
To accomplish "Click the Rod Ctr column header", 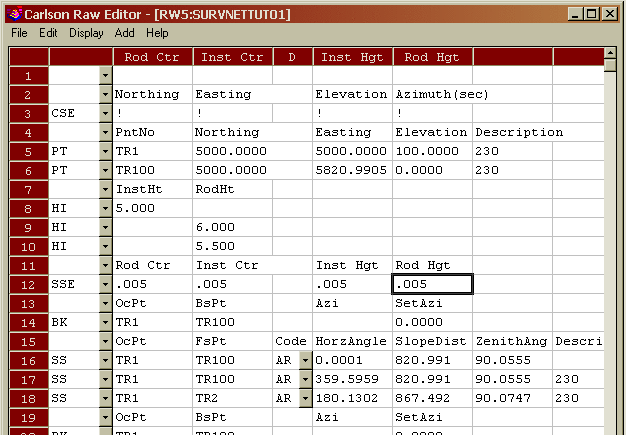I will (153, 57).
